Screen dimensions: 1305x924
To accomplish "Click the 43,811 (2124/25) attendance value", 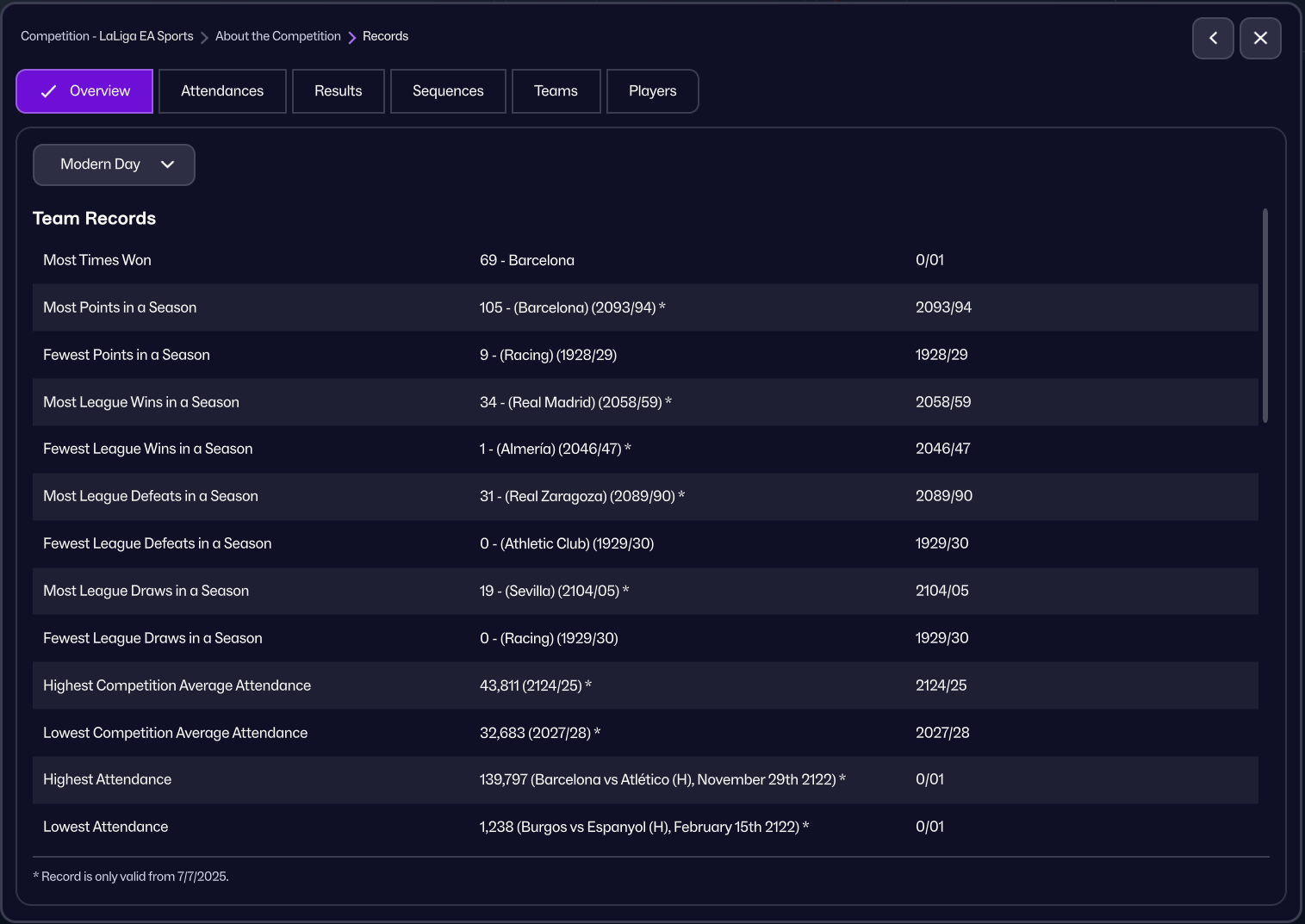I will pyautogui.click(x=536, y=685).
